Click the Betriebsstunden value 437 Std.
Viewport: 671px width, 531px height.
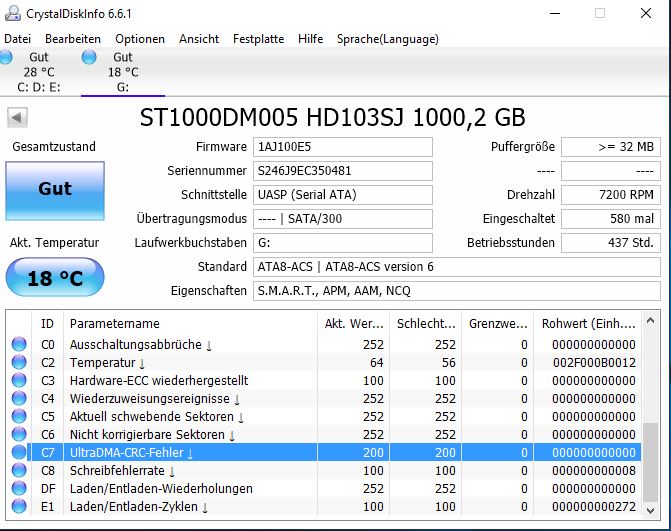pyautogui.click(x=611, y=243)
